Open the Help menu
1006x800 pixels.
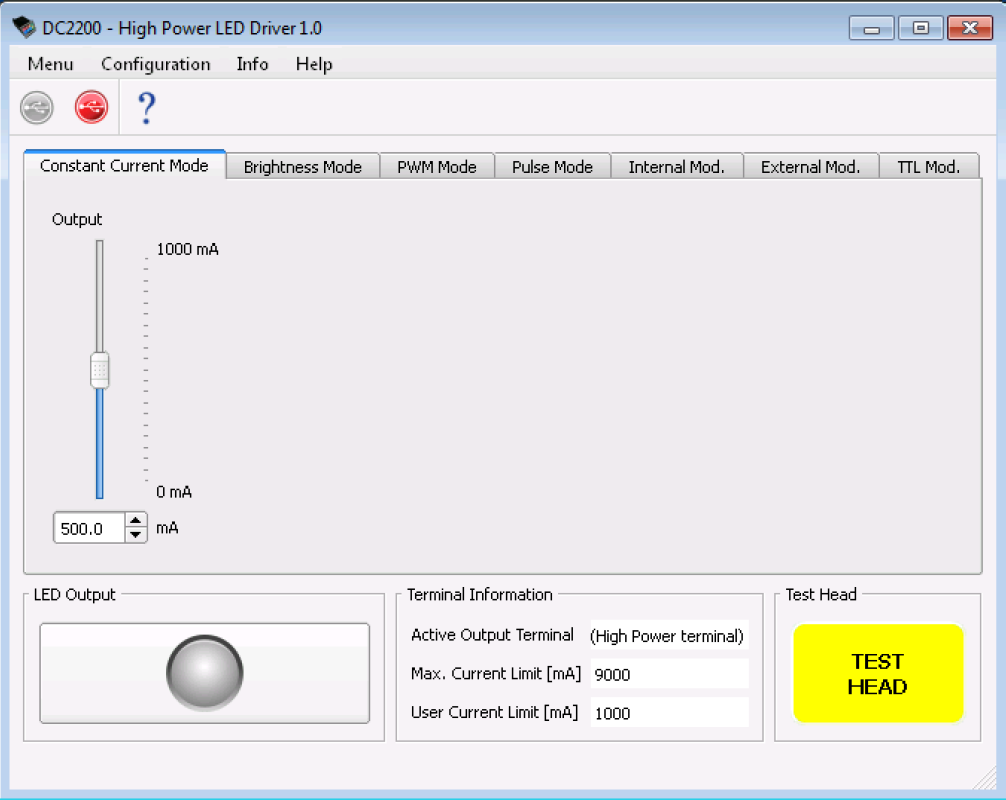(x=314, y=64)
